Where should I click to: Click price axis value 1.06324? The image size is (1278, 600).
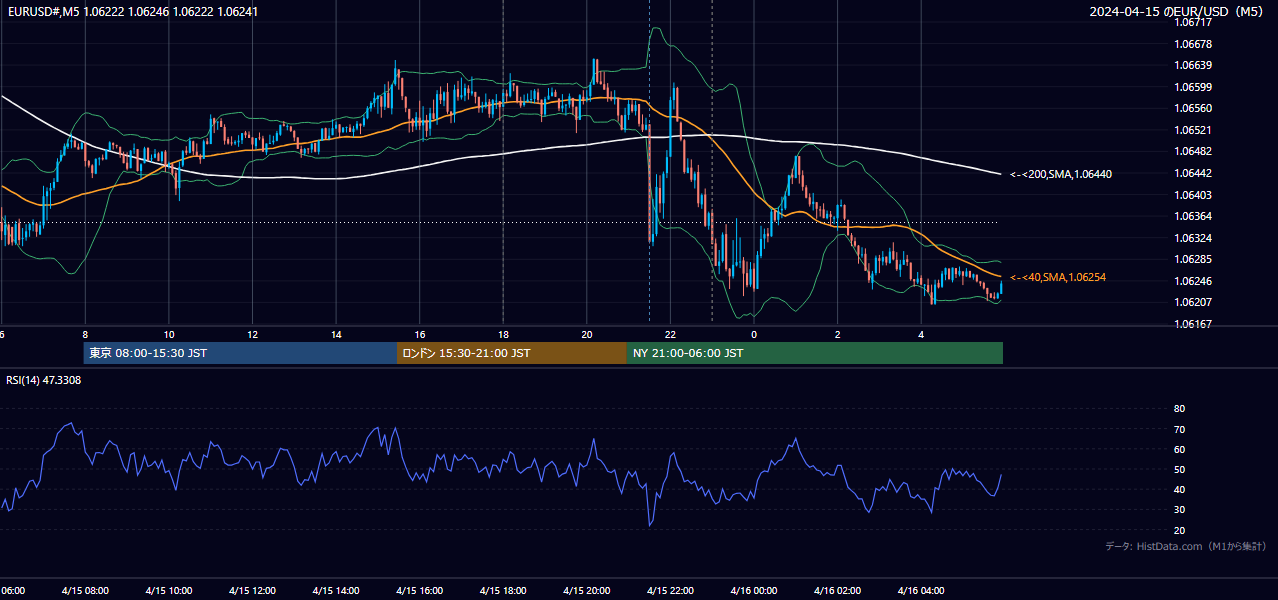(x=1192, y=238)
